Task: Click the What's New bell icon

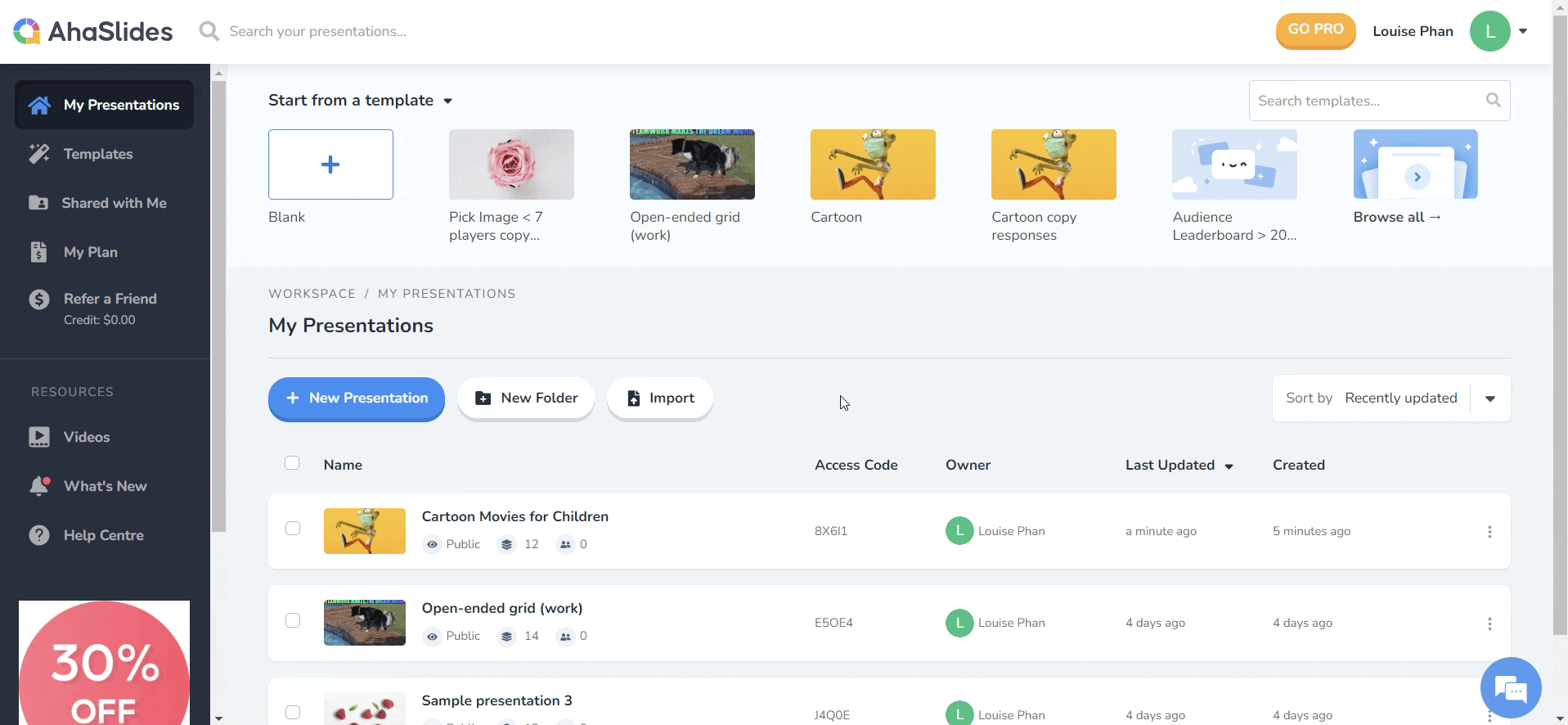Action: click(39, 486)
